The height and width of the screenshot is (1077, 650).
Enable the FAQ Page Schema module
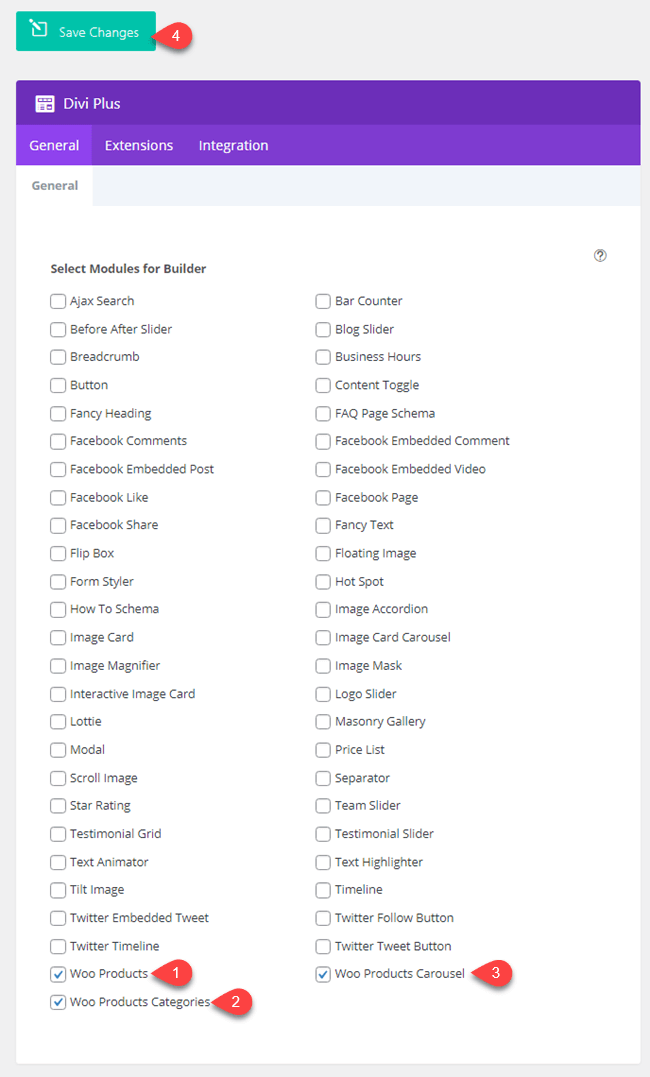point(323,413)
